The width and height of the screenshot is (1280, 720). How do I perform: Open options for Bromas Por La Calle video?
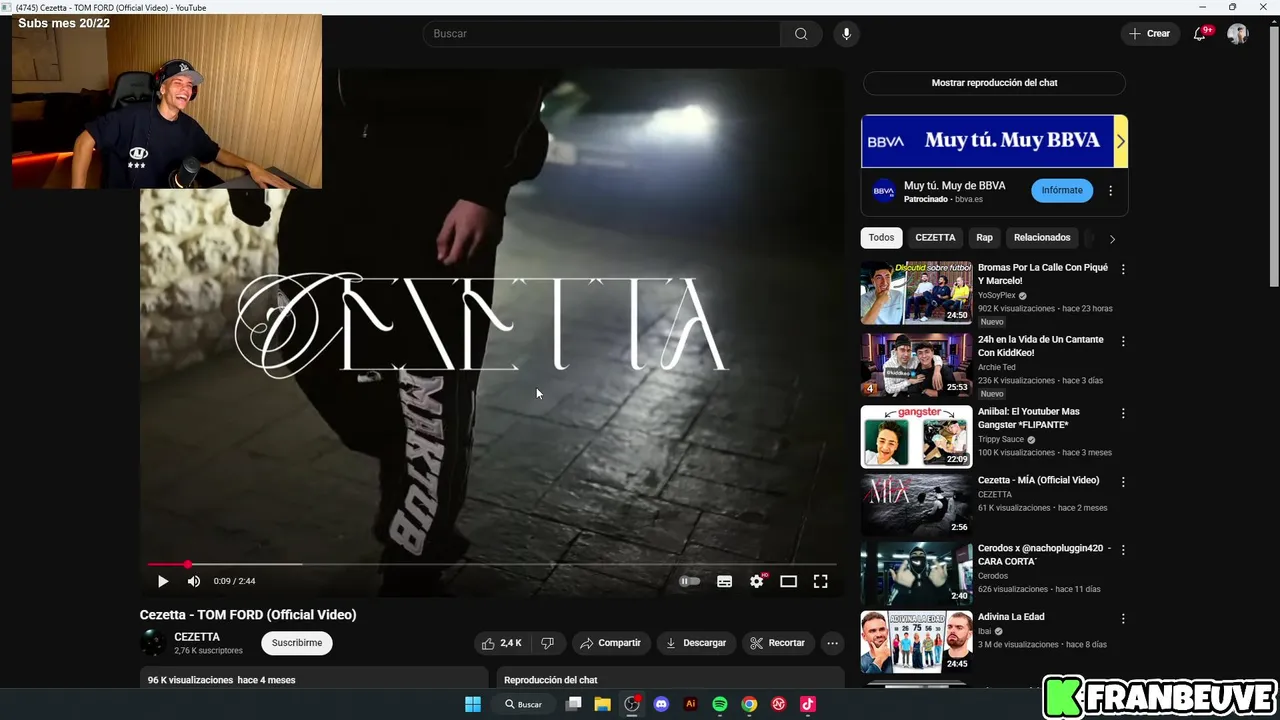[x=1123, y=270]
